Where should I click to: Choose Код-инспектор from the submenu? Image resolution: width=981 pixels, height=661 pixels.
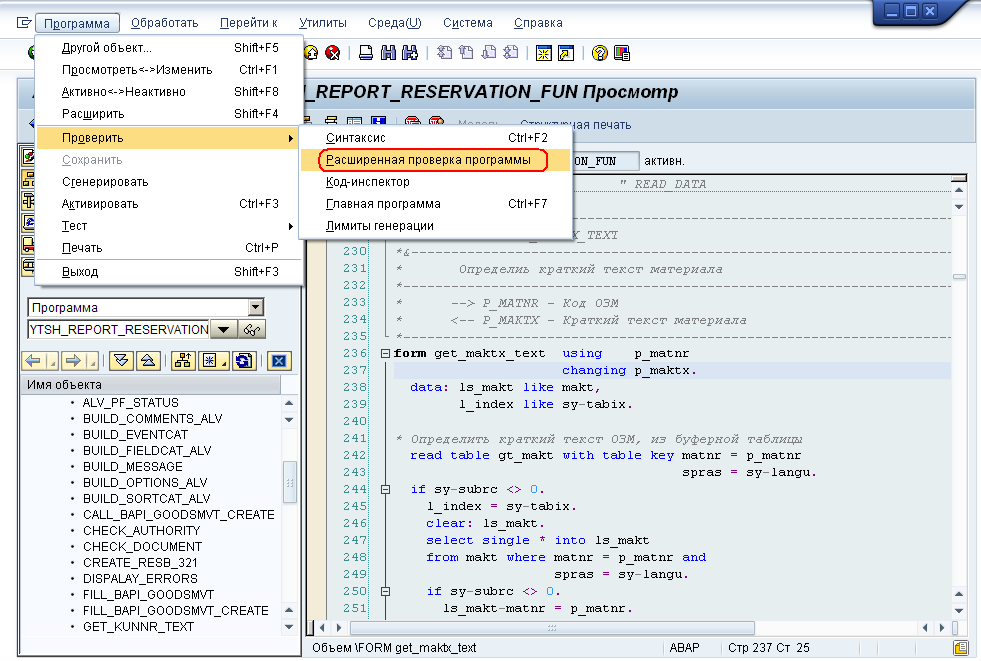(368, 182)
